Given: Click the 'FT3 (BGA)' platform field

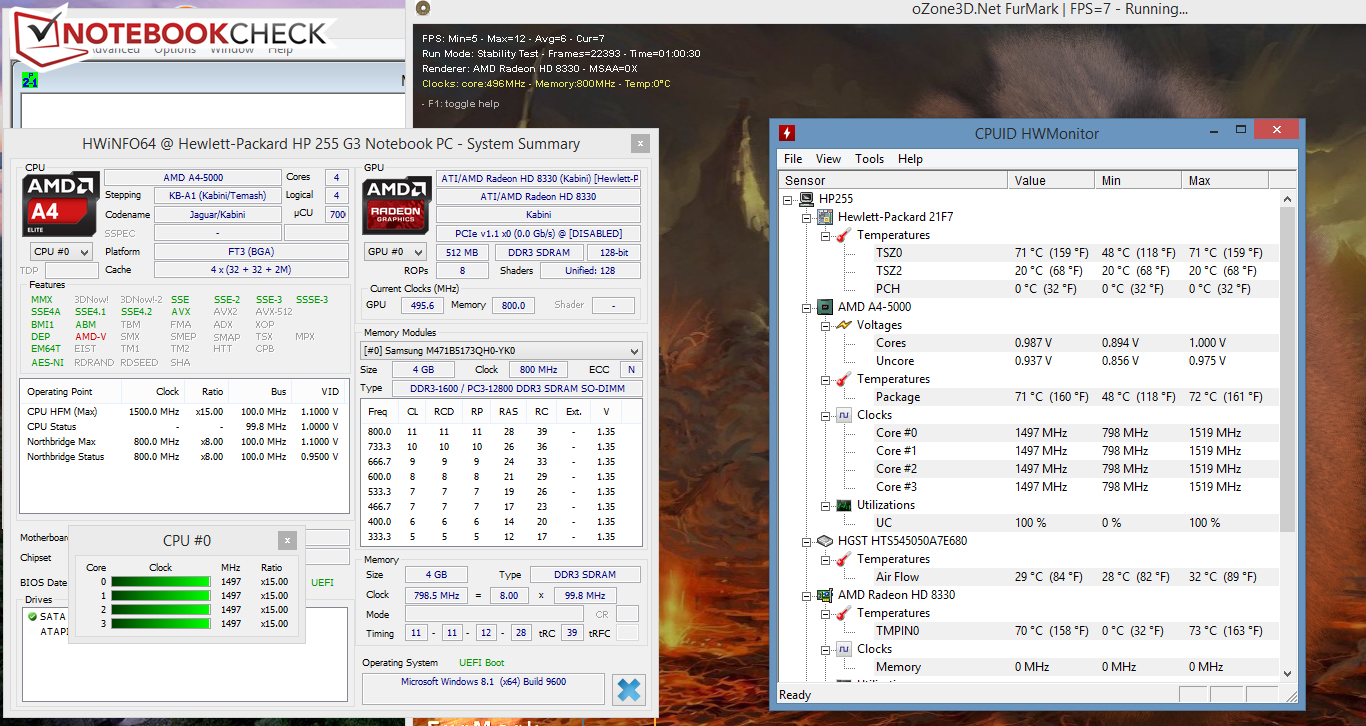Looking at the screenshot, I should [x=251, y=252].
